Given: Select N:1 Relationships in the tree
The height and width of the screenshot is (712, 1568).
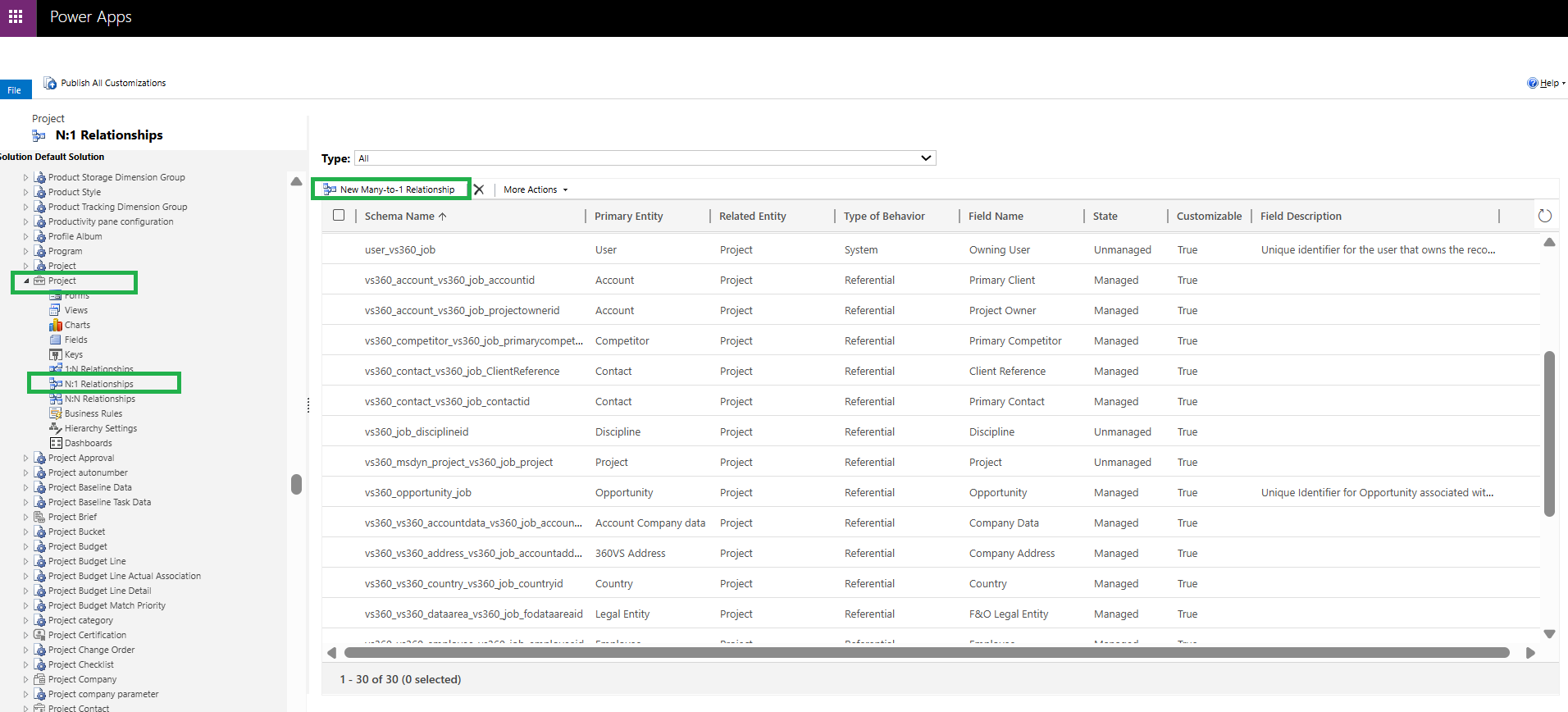Looking at the screenshot, I should tap(99, 384).
